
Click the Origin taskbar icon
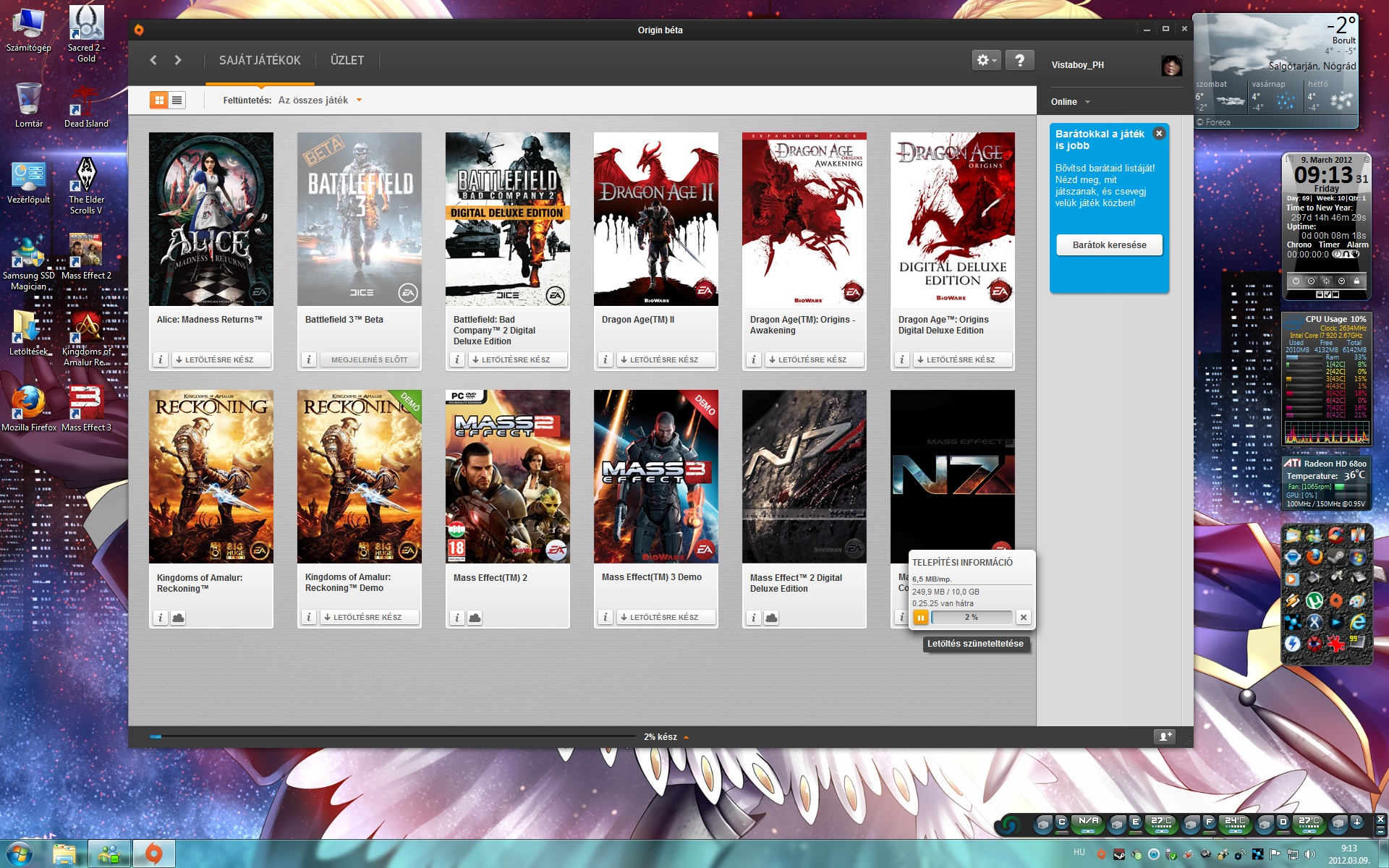tap(153, 854)
